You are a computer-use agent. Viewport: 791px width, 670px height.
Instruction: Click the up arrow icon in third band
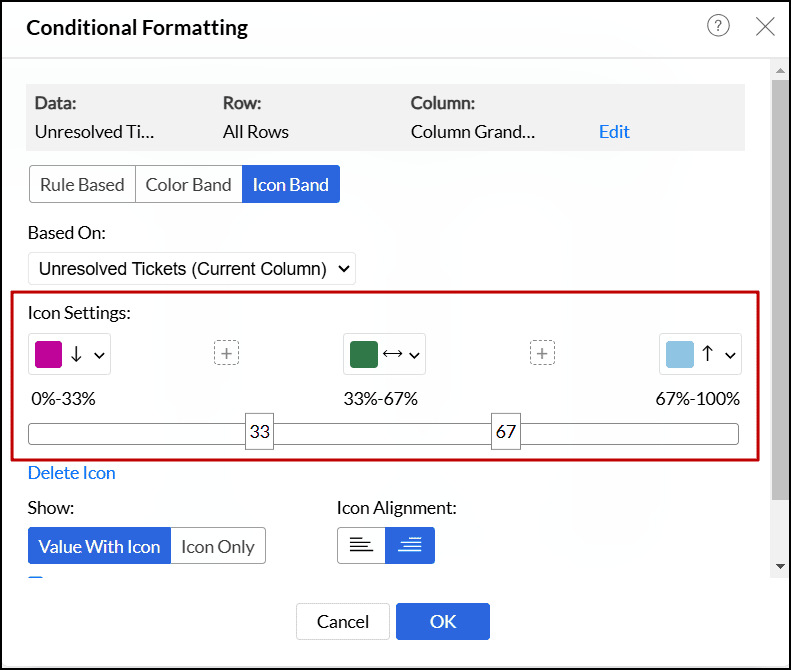[x=707, y=354]
